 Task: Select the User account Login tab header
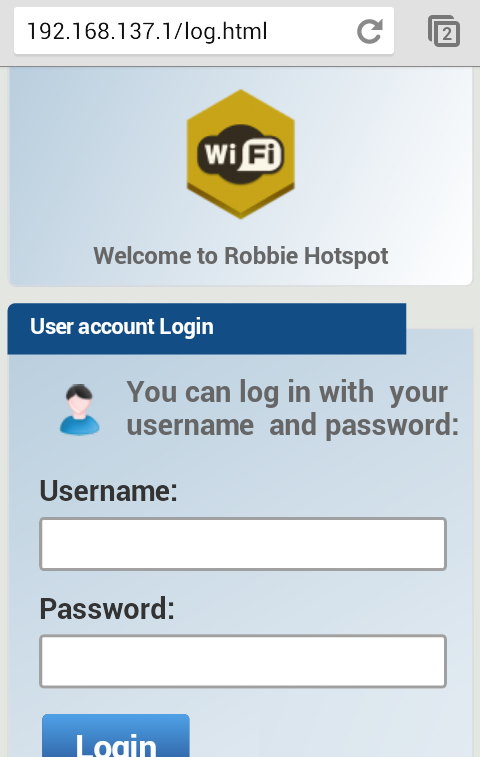[207, 328]
